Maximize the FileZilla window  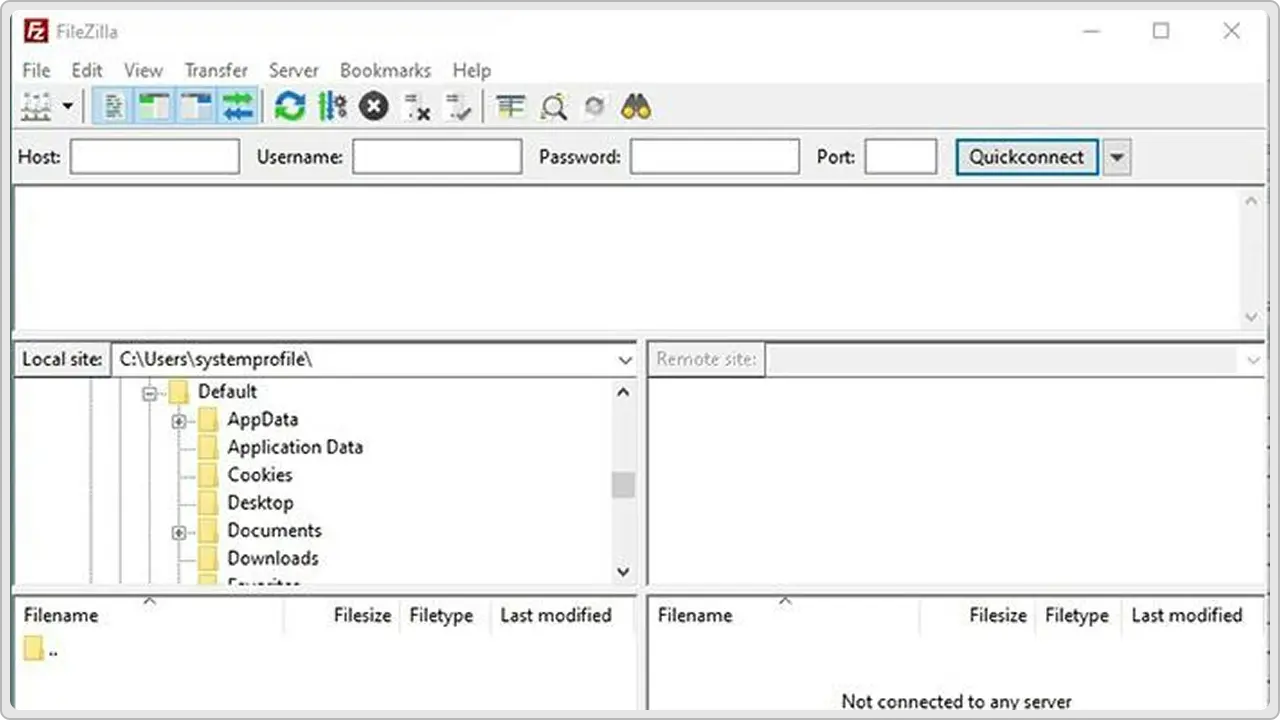click(1161, 31)
